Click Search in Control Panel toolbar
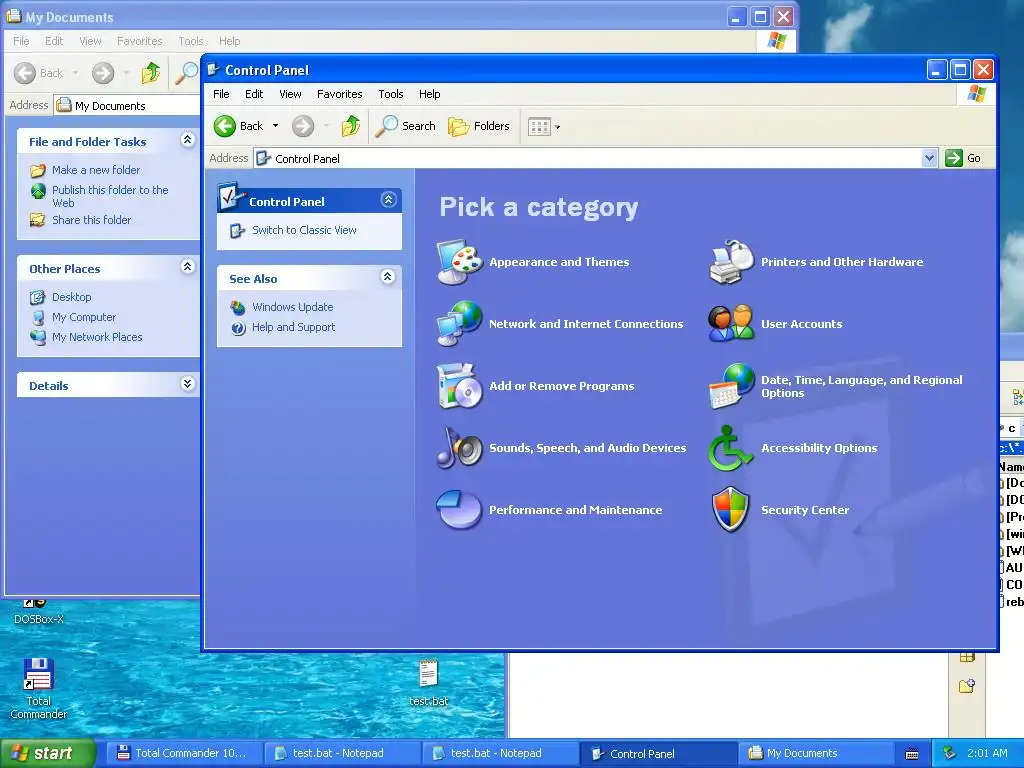 [x=406, y=126]
